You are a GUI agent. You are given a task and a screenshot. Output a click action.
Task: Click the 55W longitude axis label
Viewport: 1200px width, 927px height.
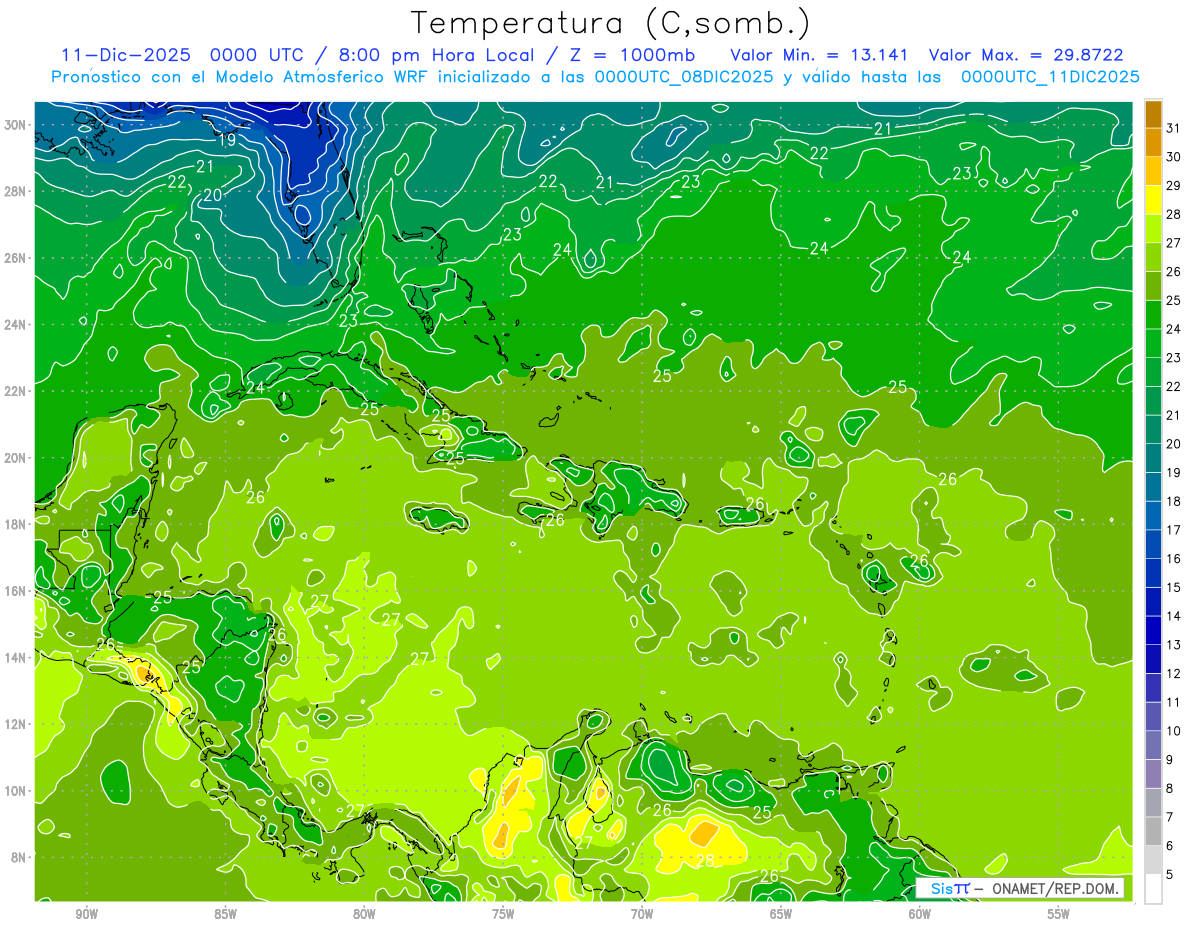(1058, 914)
